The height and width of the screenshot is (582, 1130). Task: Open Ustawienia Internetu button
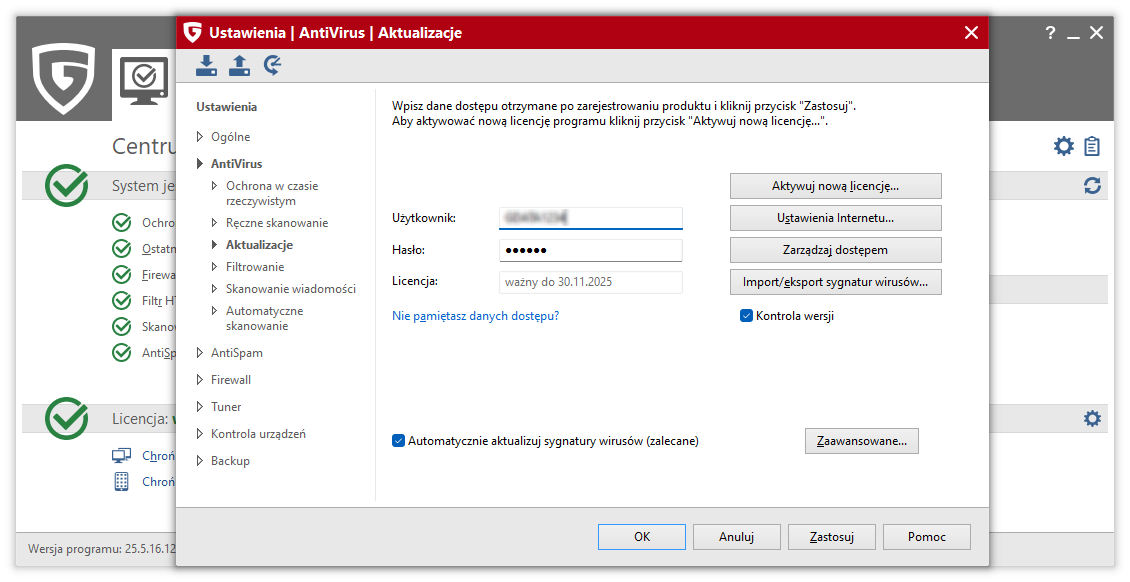[x=835, y=218]
